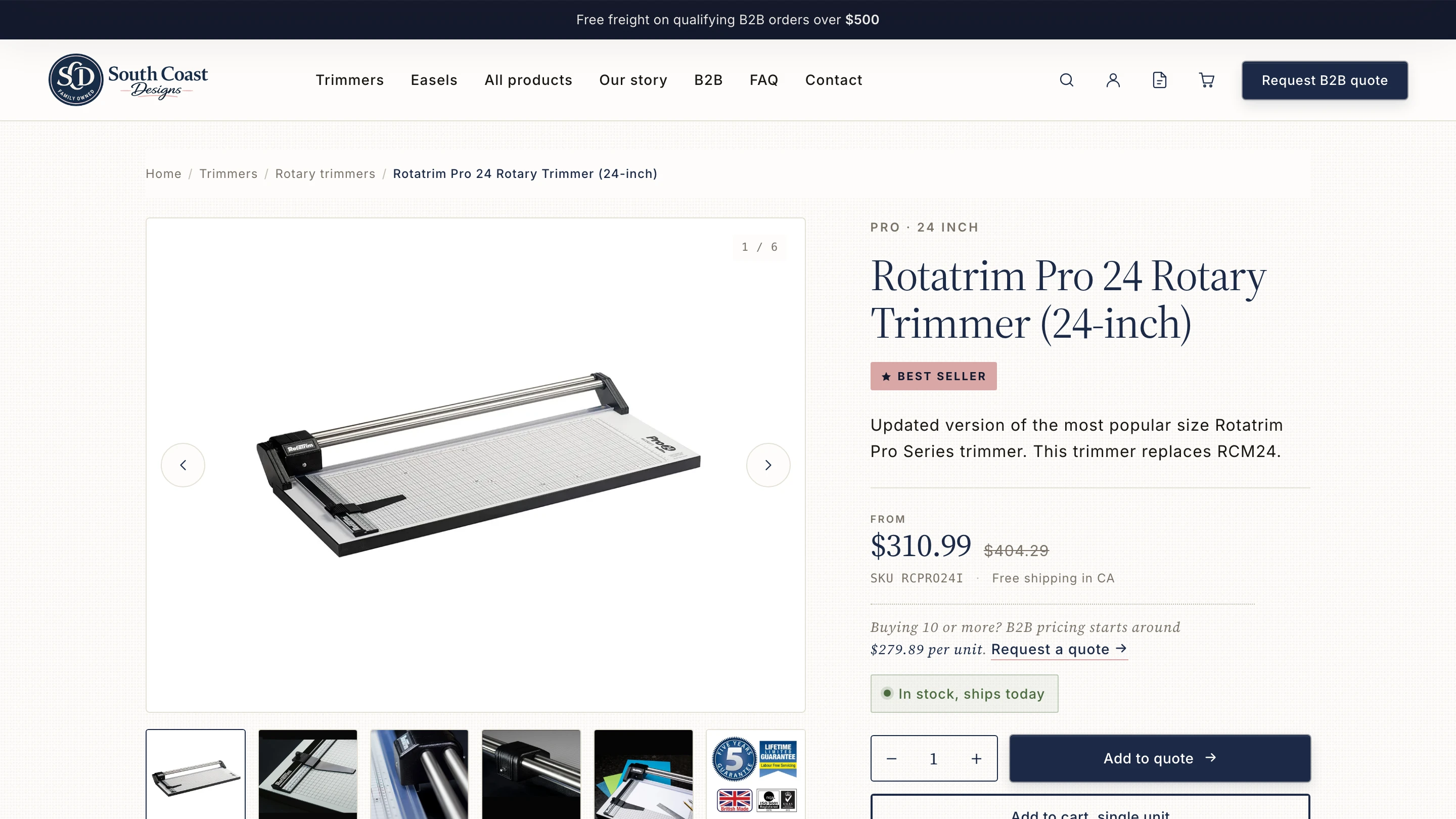Go to All products
This screenshot has height=819, width=1456.
528,80
